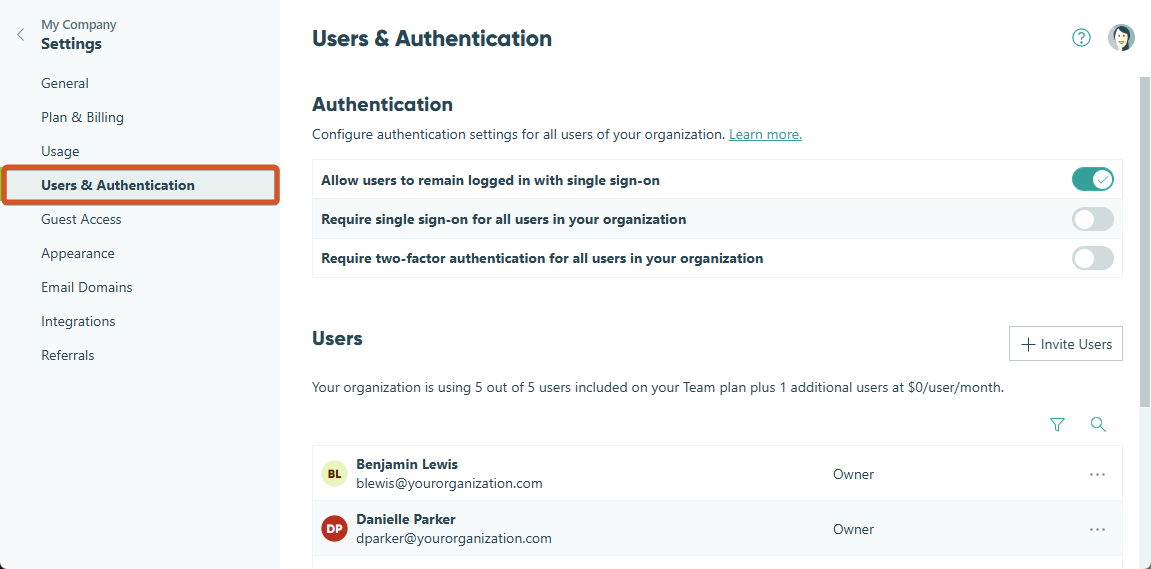This screenshot has height=569, width=1151.
Task: Open the help question mark icon
Action: (x=1081, y=37)
